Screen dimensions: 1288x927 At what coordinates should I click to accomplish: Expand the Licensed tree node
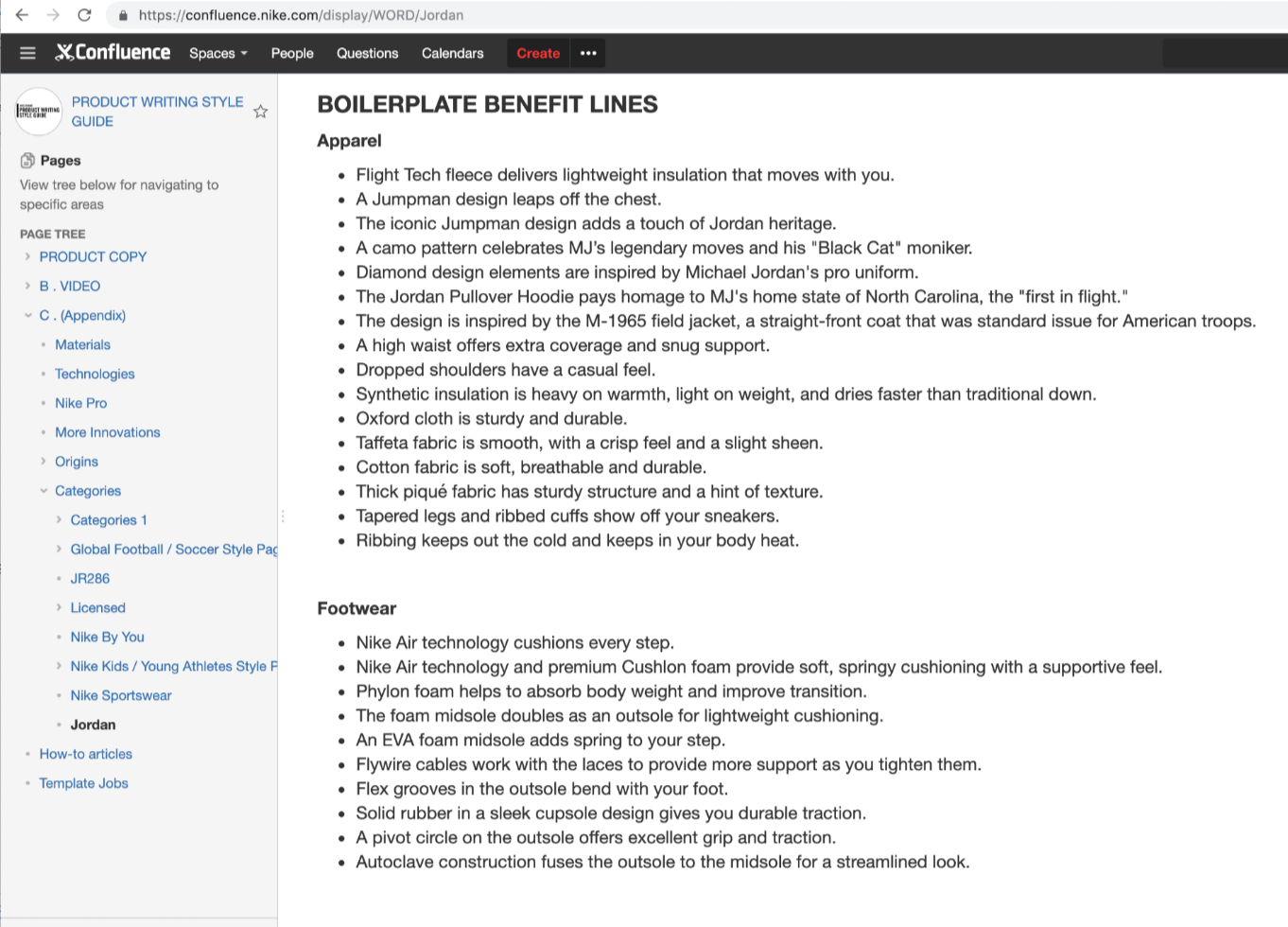coord(59,608)
